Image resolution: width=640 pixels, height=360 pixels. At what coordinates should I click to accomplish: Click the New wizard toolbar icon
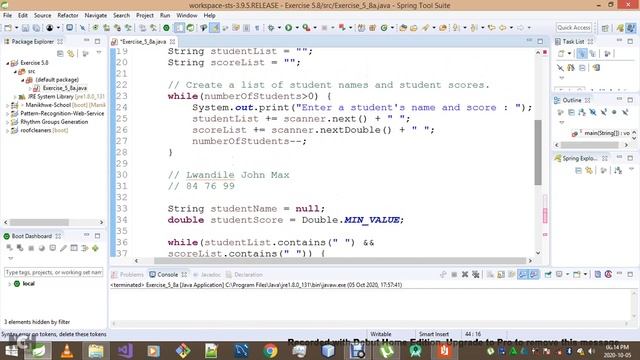click(8, 28)
